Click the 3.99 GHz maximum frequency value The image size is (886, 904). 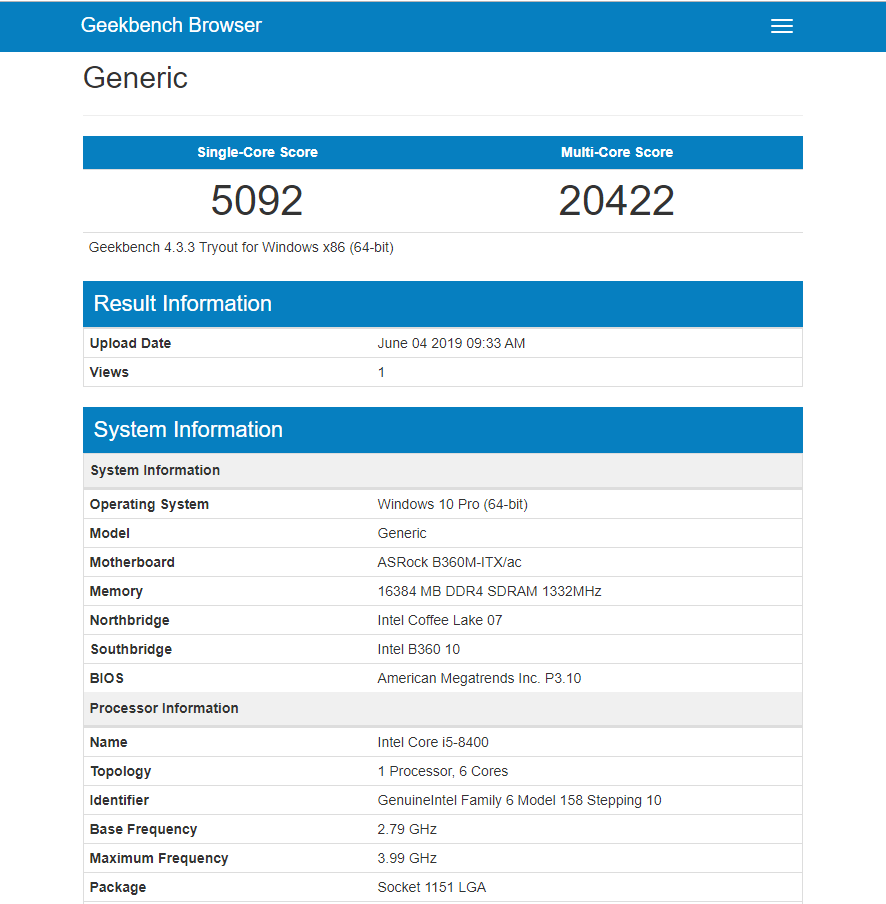tap(407, 858)
